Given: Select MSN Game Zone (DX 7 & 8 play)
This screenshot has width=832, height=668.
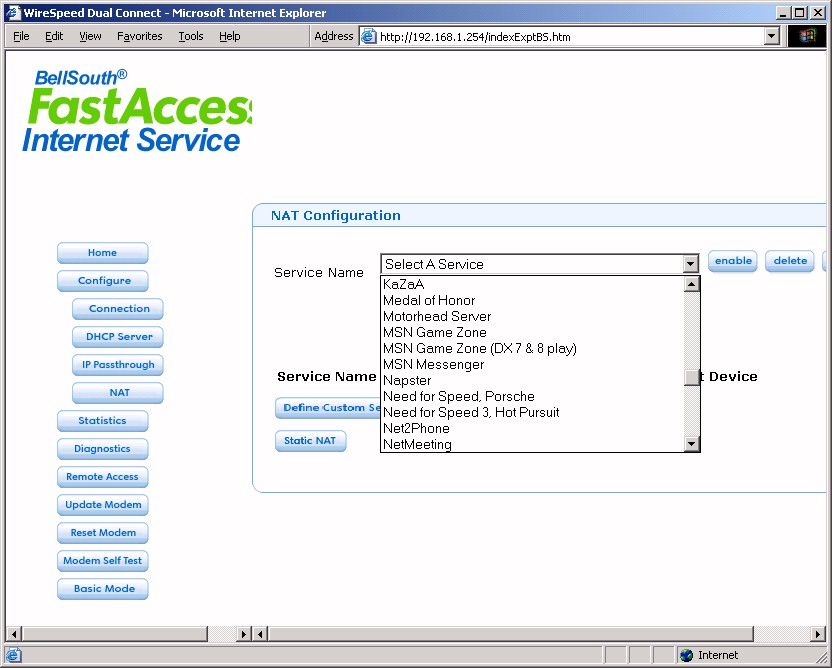Looking at the screenshot, I should [533, 348].
